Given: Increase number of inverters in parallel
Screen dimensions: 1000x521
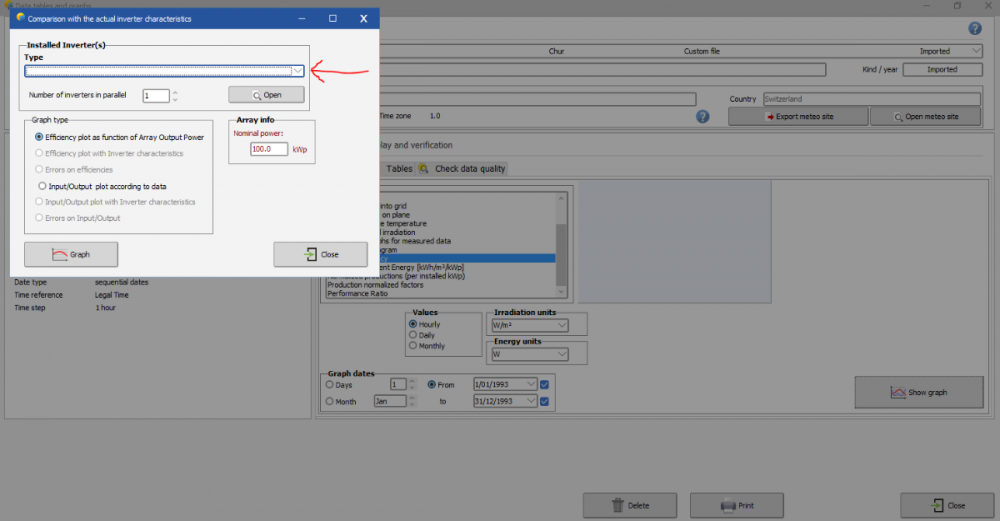Looking at the screenshot, I should (176, 92).
